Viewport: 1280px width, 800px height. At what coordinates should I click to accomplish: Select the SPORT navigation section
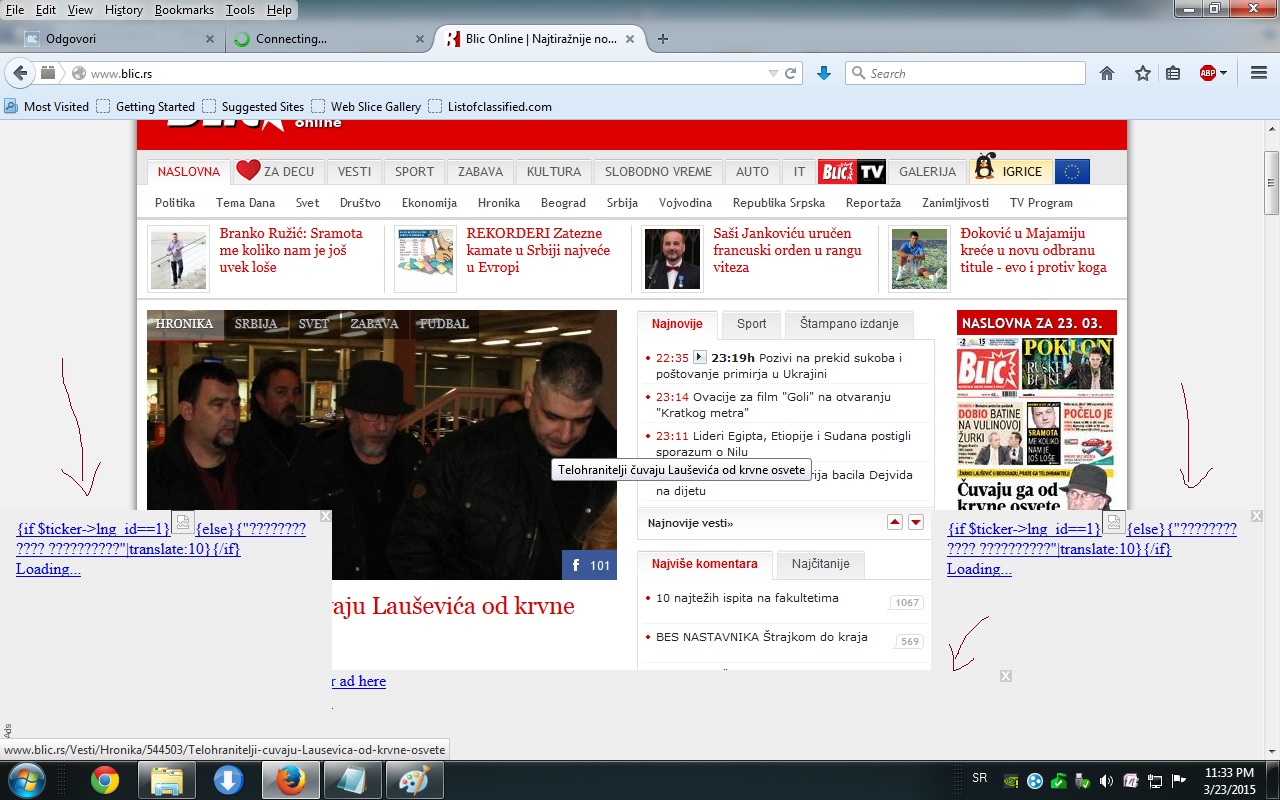click(414, 171)
